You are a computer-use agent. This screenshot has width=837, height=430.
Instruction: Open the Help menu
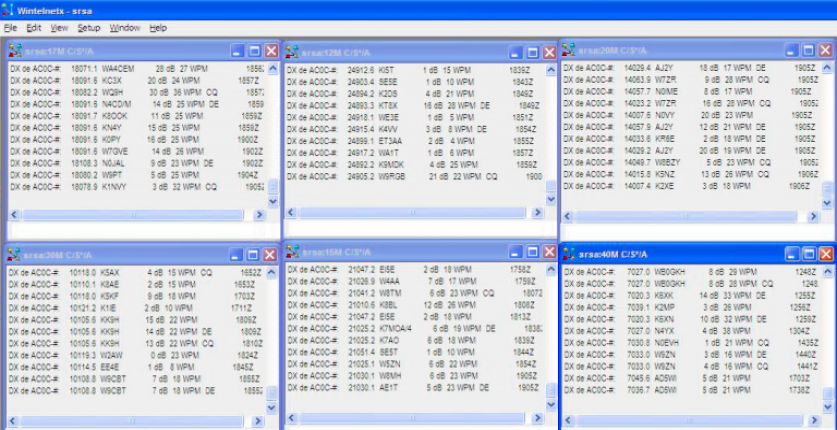click(x=158, y=28)
